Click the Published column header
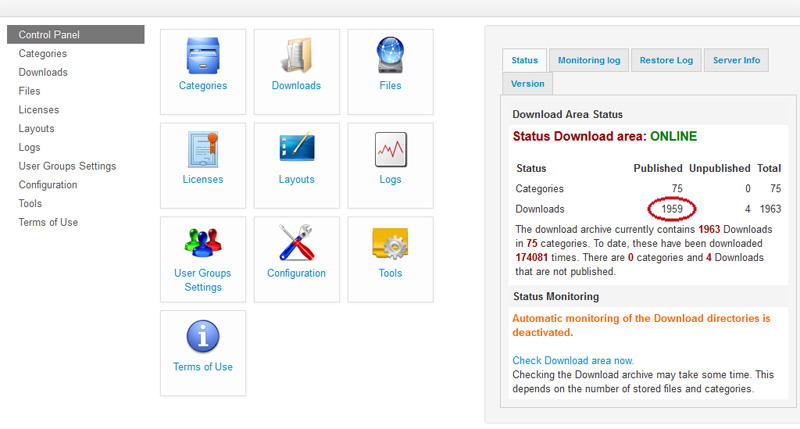This screenshot has width=800, height=429. 658,168
